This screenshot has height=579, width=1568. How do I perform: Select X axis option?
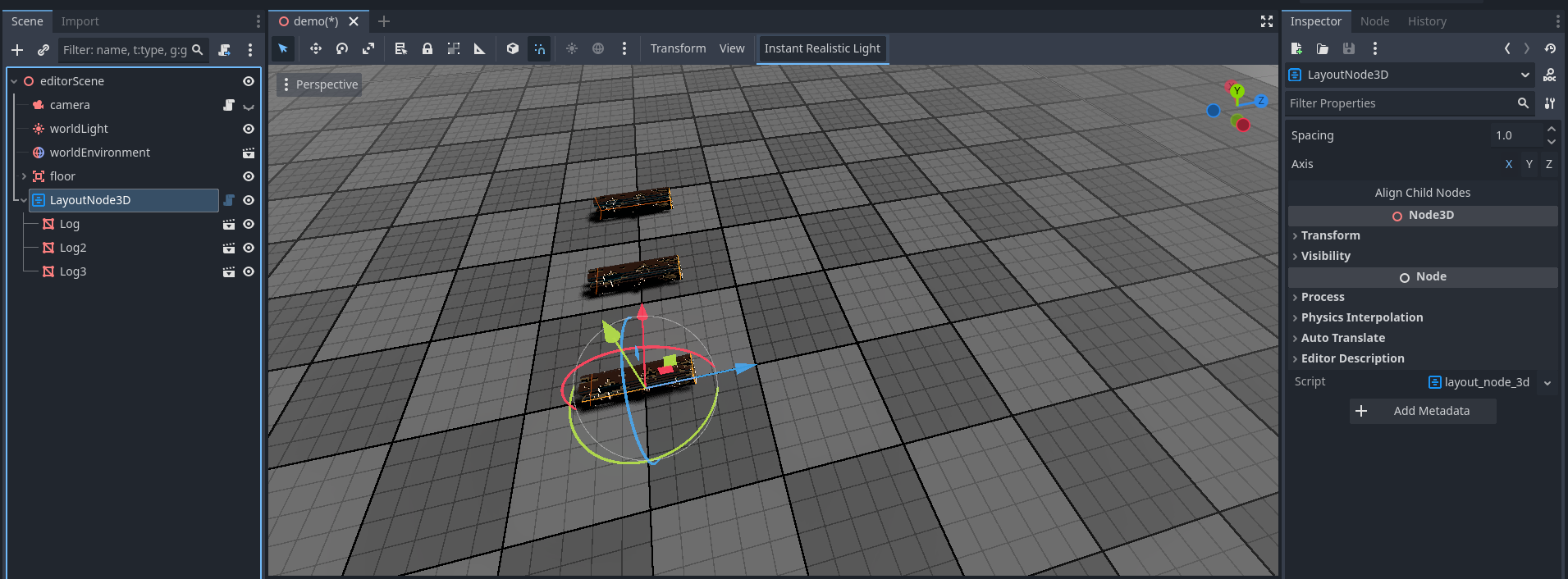point(1509,164)
